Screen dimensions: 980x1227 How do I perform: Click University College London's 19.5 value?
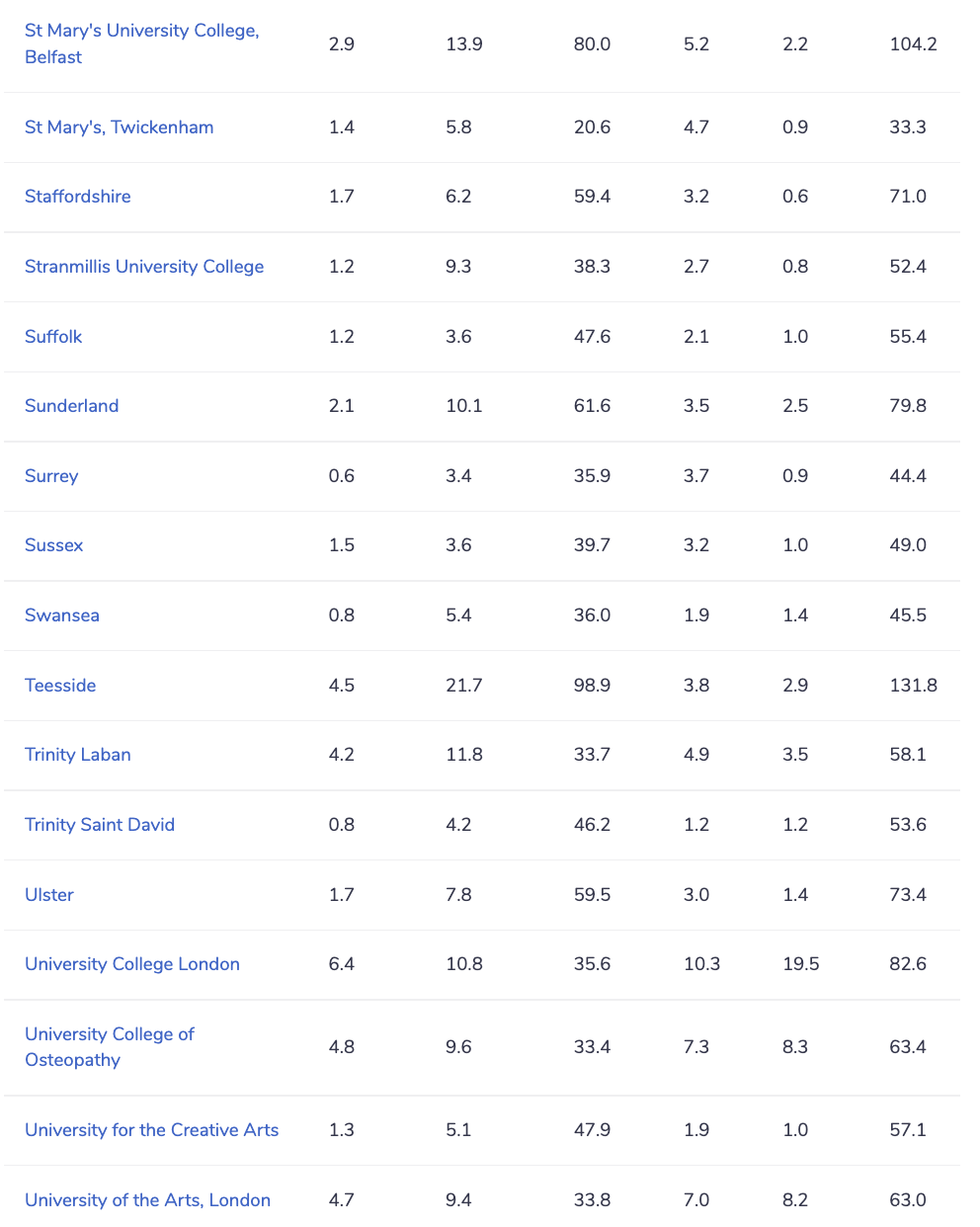pyautogui.click(x=800, y=964)
